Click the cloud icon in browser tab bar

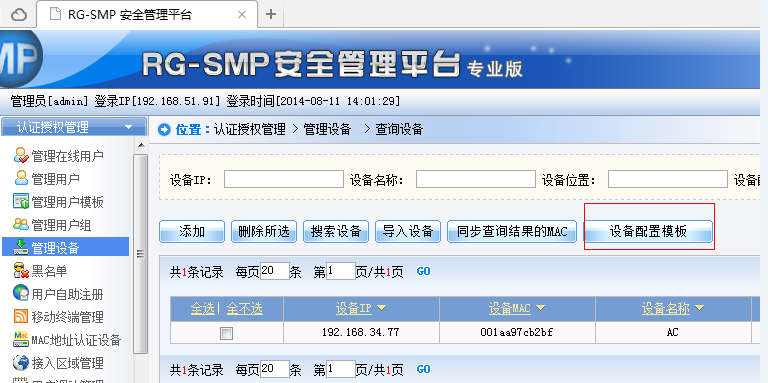coord(19,15)
